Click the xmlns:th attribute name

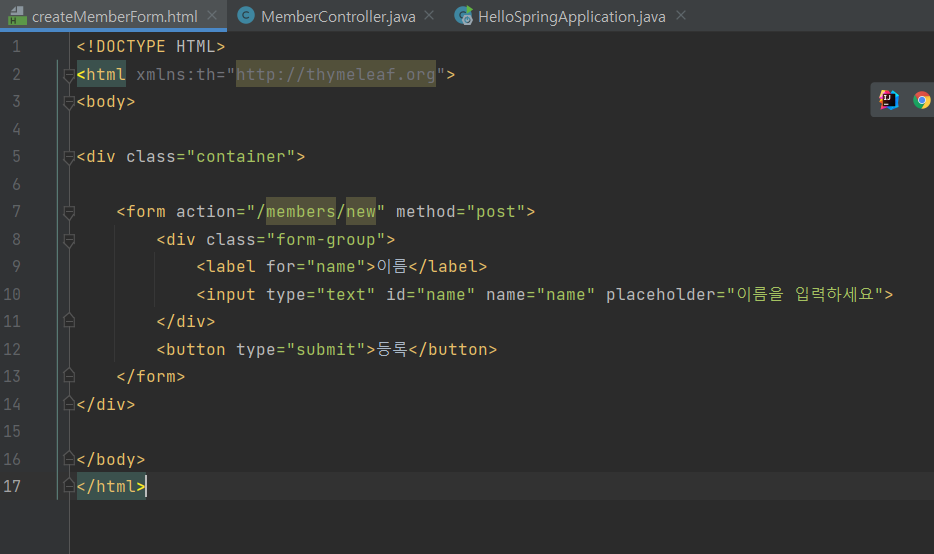(x=176, y=74)
